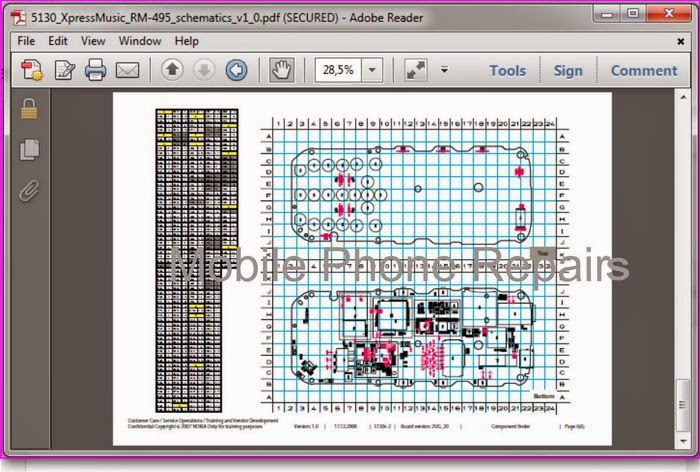
Task: Click the vertical scrollbar up arrow
Action: tap(683, 97)
